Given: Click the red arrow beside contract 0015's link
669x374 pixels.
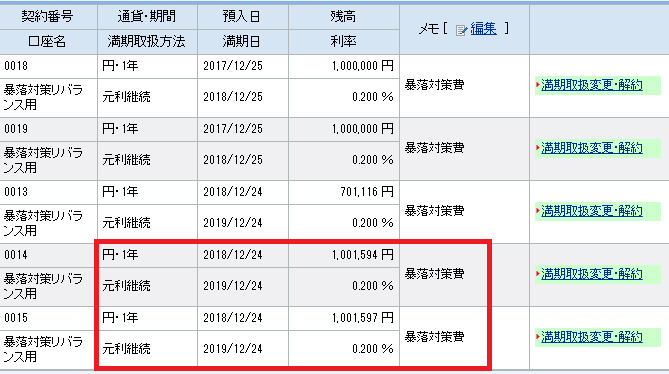Looking at the screenshot, I should [x=538, y=337].
